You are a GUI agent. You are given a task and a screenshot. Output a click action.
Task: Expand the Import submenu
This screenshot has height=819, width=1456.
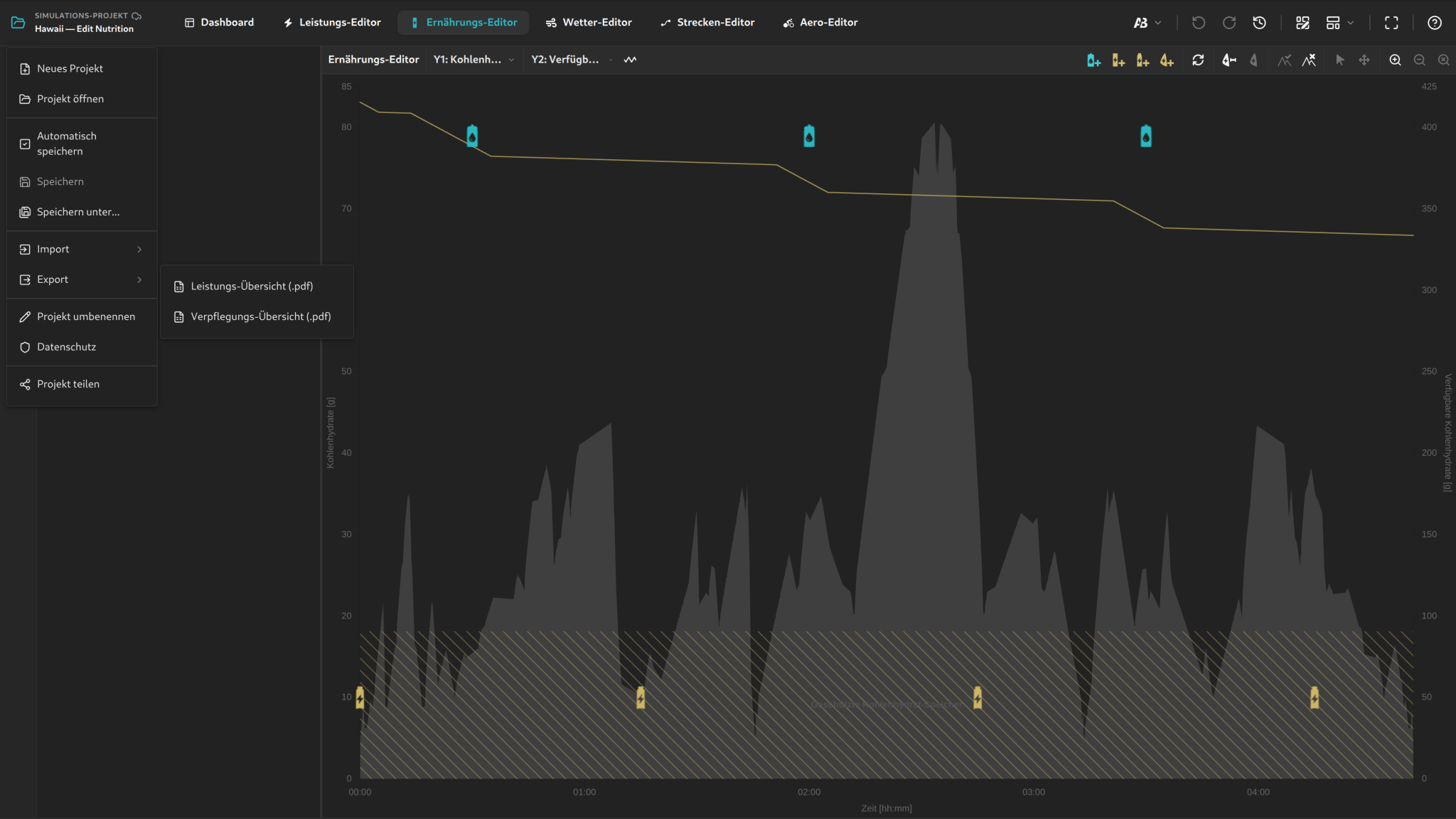click(82, 250)
